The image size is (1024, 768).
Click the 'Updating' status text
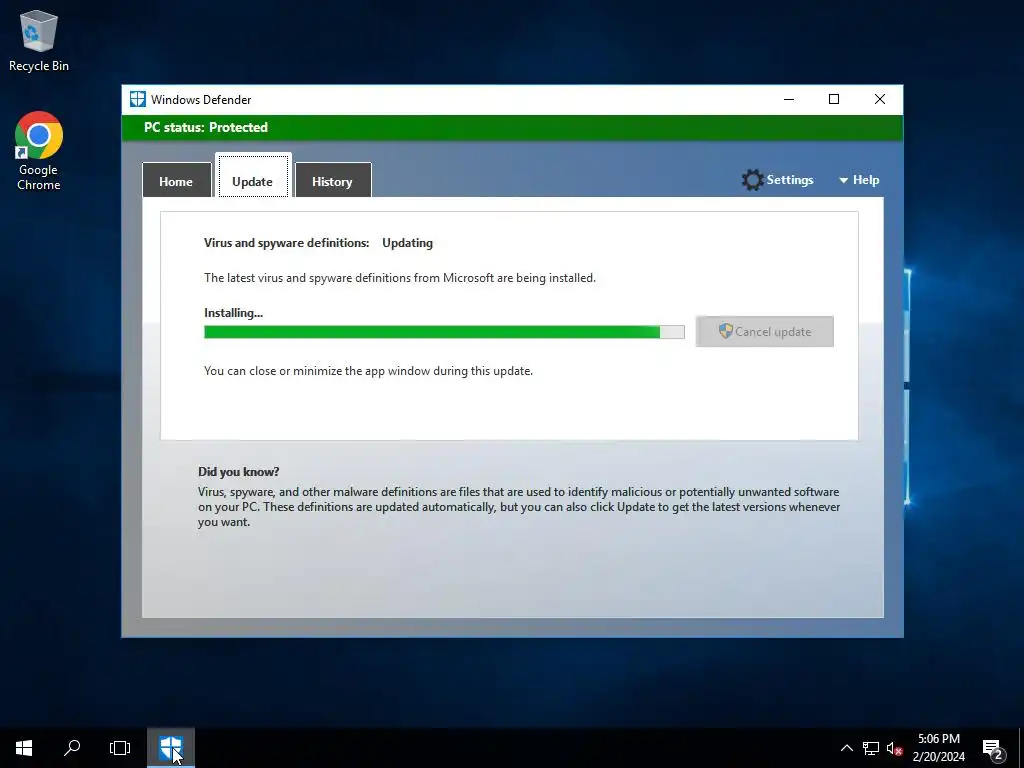408,243
